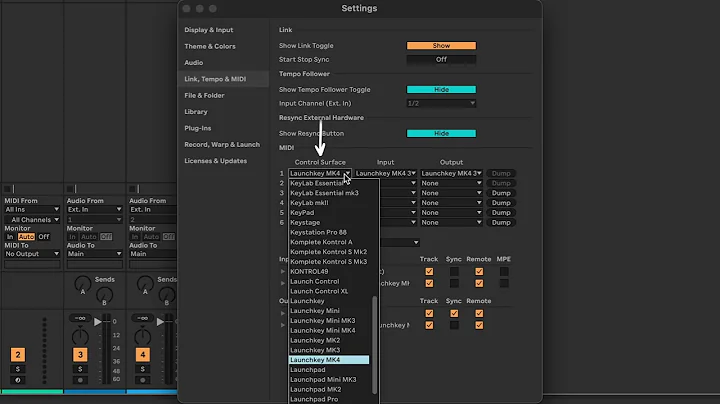Click track 2 clip stop square
The width and height of the screenshot is (720, 404).
tap(7, 189)
